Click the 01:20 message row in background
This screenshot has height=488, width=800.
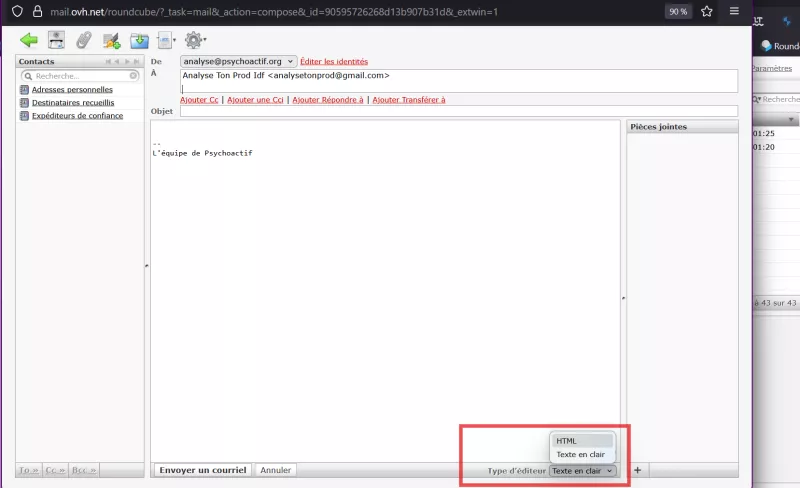pyautogui.click(x=776, y=147)
